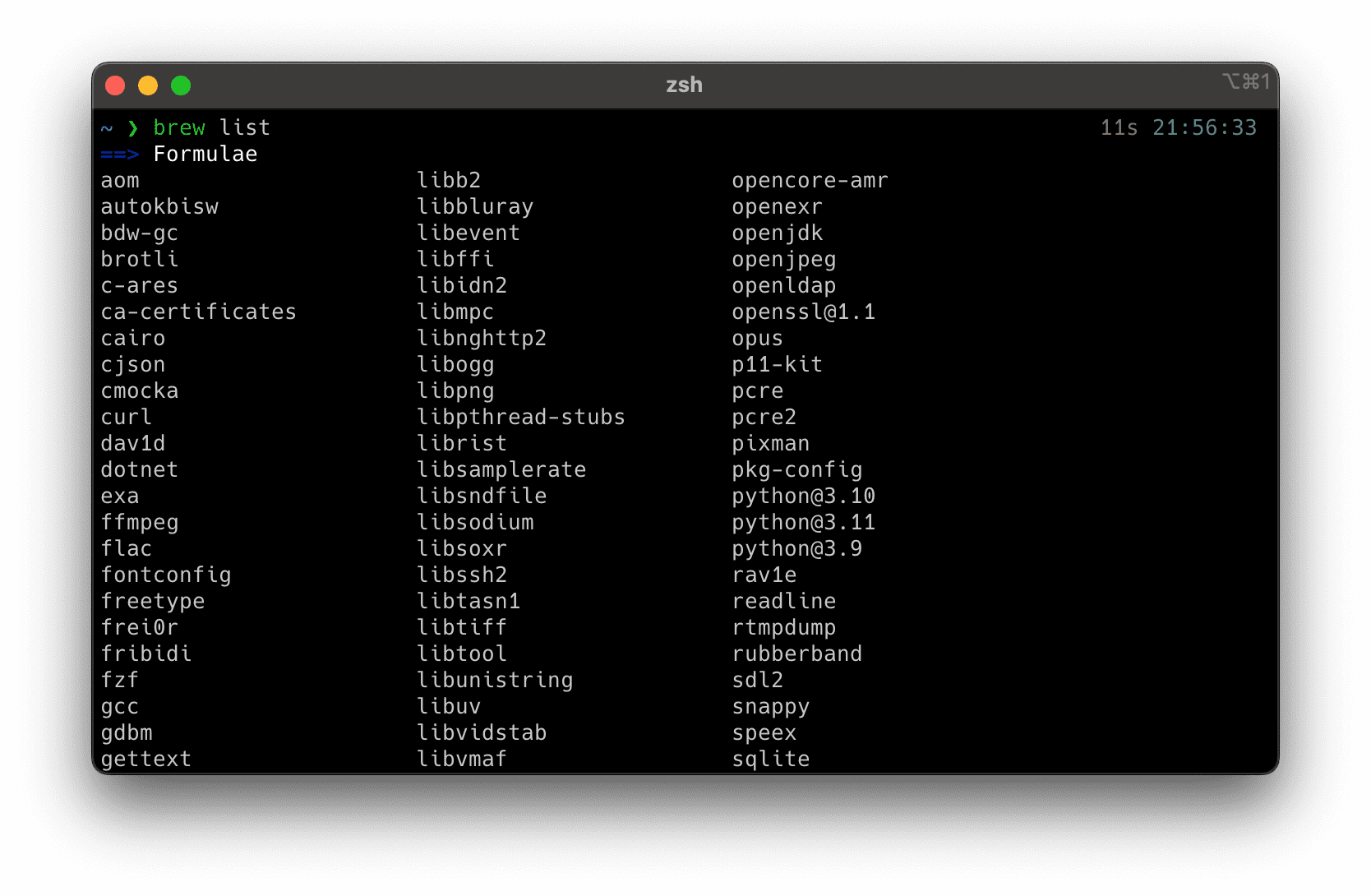Viewport: 1371px width, 896px height.
Task: Select the 'rubberband' entry
Action: coord(797,654)
